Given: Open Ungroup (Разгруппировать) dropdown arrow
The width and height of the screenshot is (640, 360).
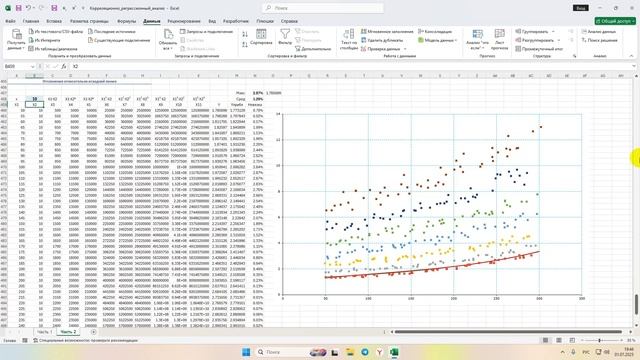Looking at the screenshot, I should point(559,40).
